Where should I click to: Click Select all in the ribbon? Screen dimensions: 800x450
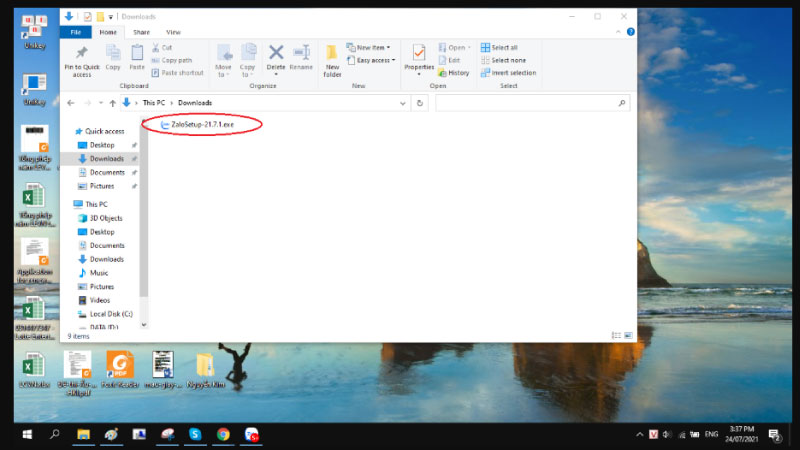click(504, 47)
